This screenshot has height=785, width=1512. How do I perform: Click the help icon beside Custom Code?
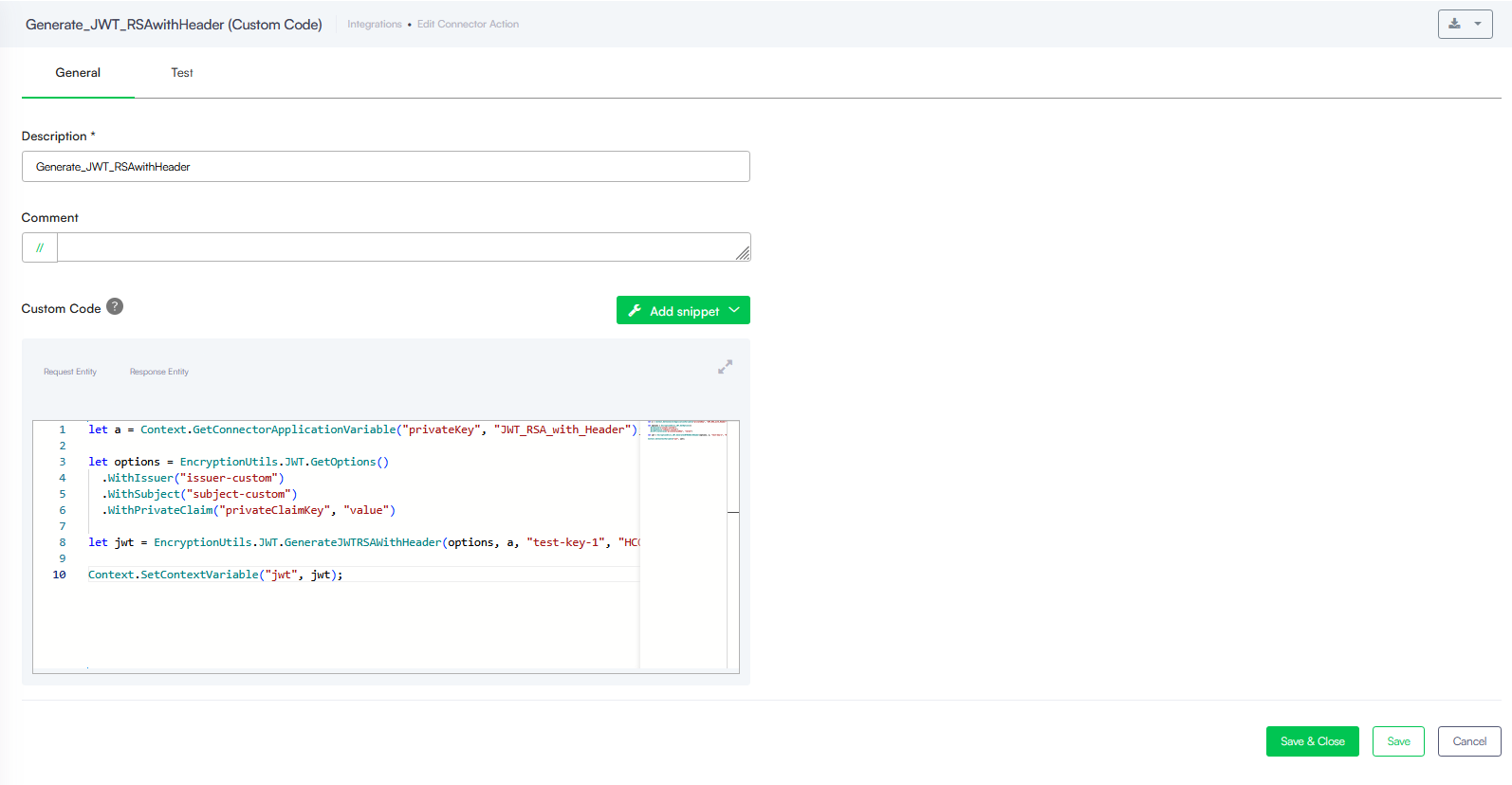[x=115, y=306]
